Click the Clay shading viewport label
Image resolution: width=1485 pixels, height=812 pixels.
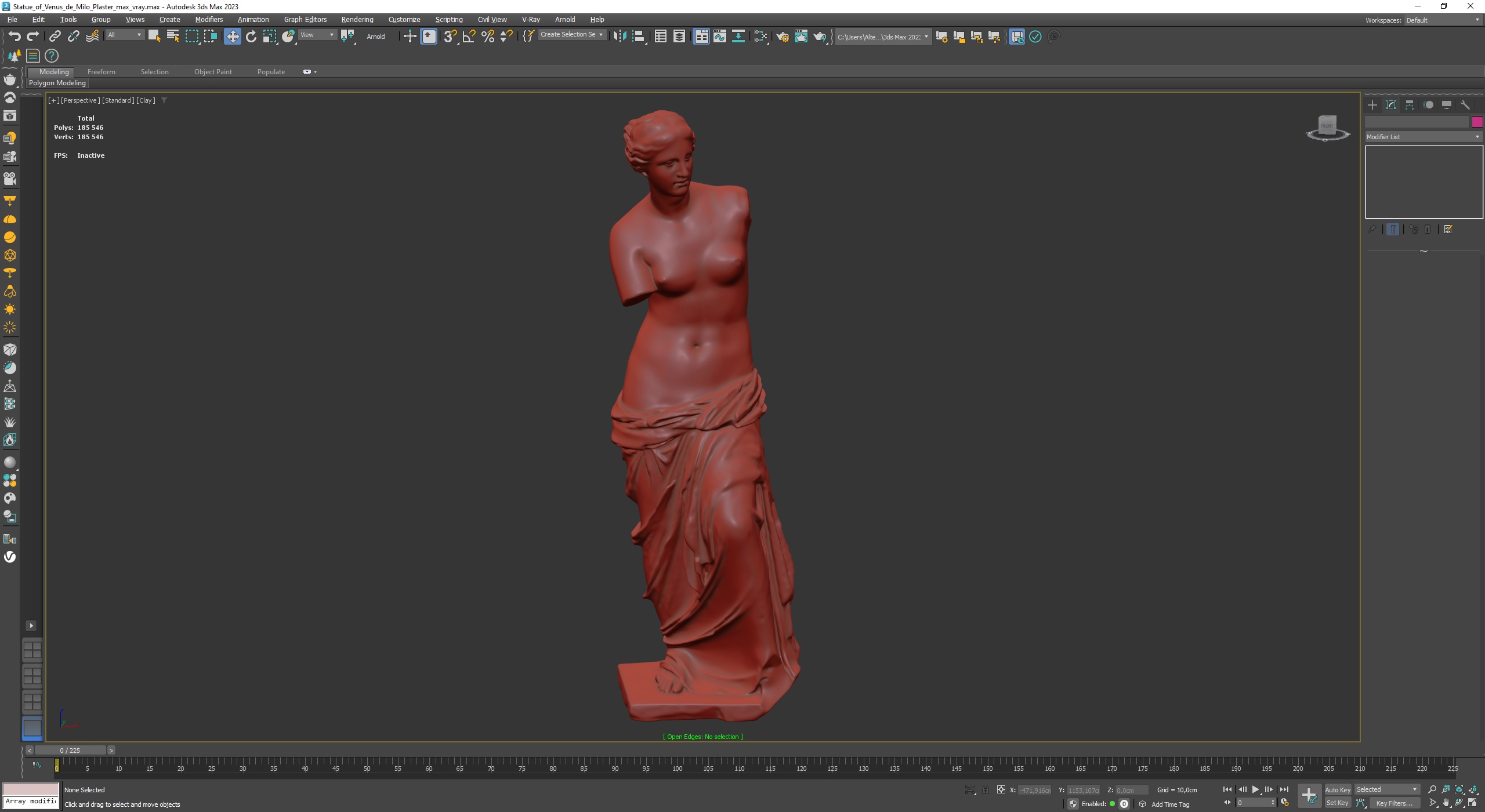click(146, 100)
